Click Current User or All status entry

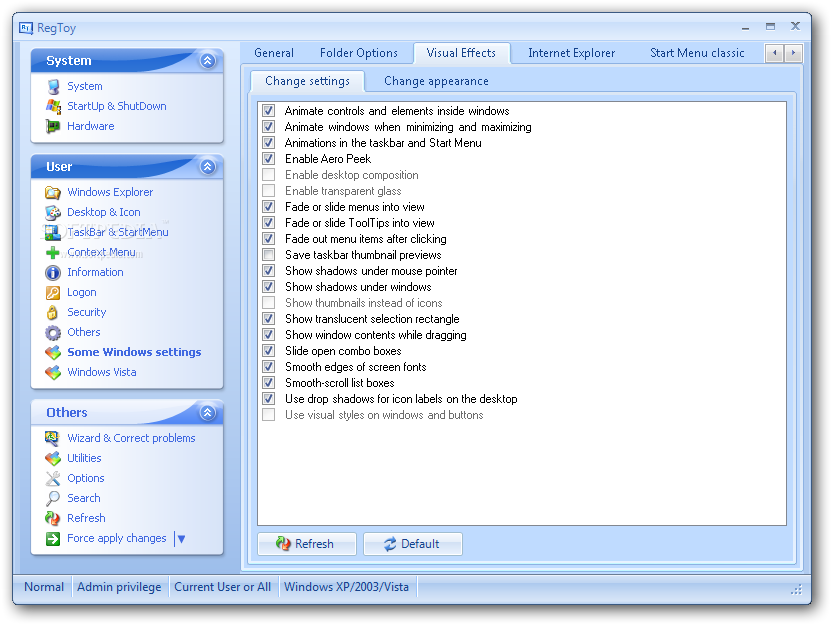(x=223, y=587)
